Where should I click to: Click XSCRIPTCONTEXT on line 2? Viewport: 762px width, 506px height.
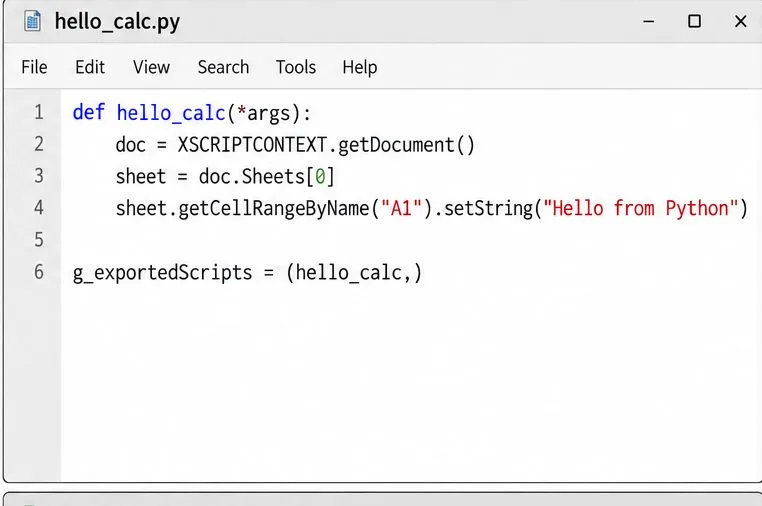point(252,145)
